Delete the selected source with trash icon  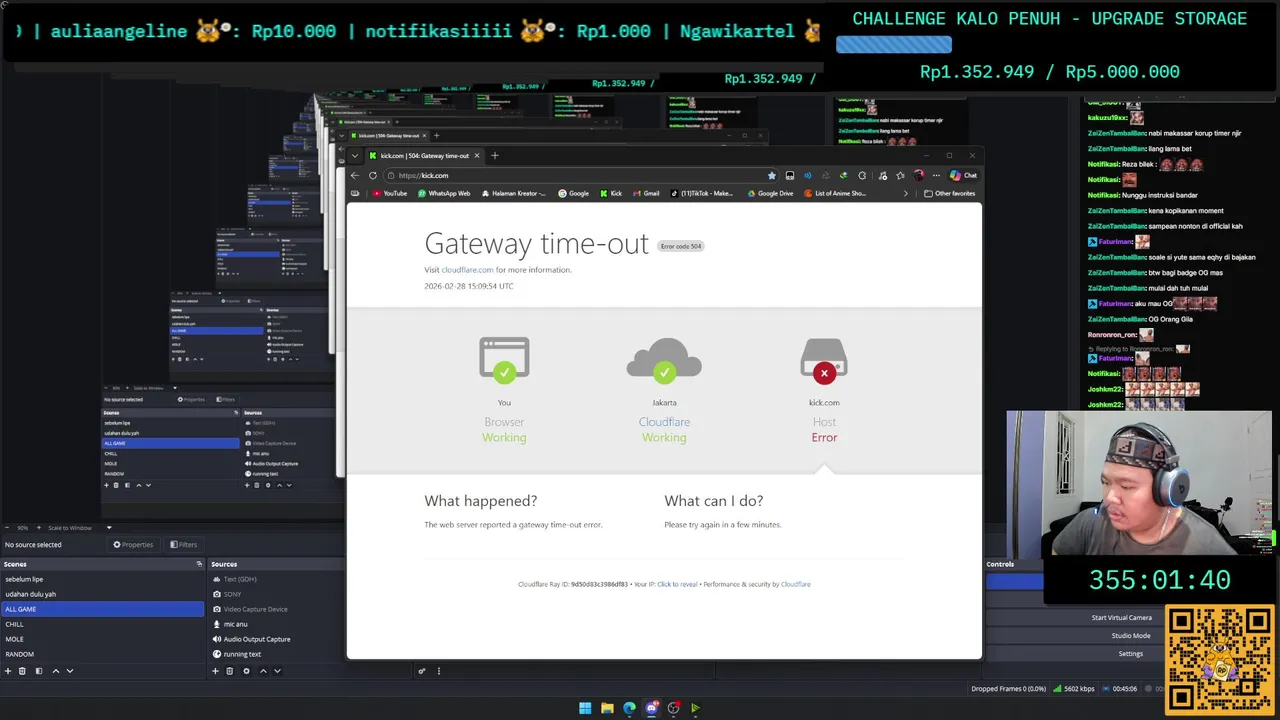[229, 671]
